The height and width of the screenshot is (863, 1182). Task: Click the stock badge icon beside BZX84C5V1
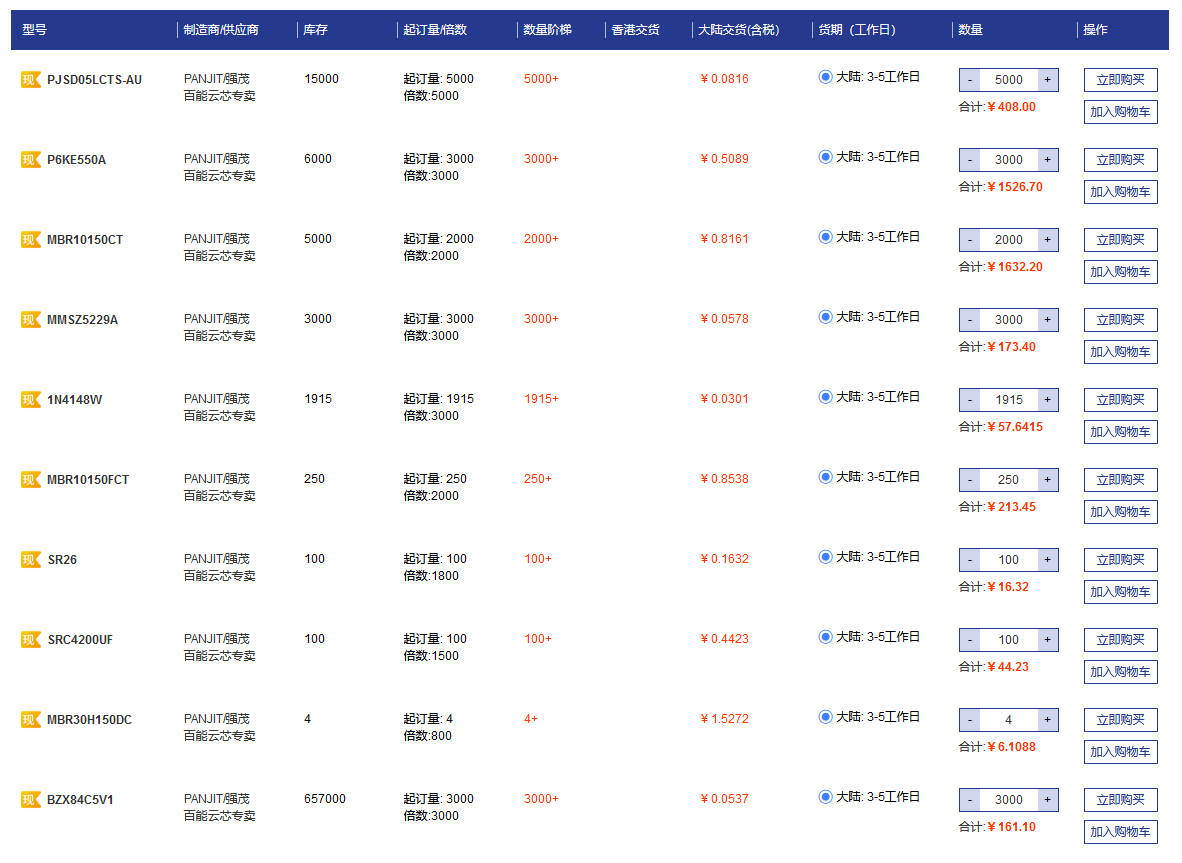coord(31,800)
